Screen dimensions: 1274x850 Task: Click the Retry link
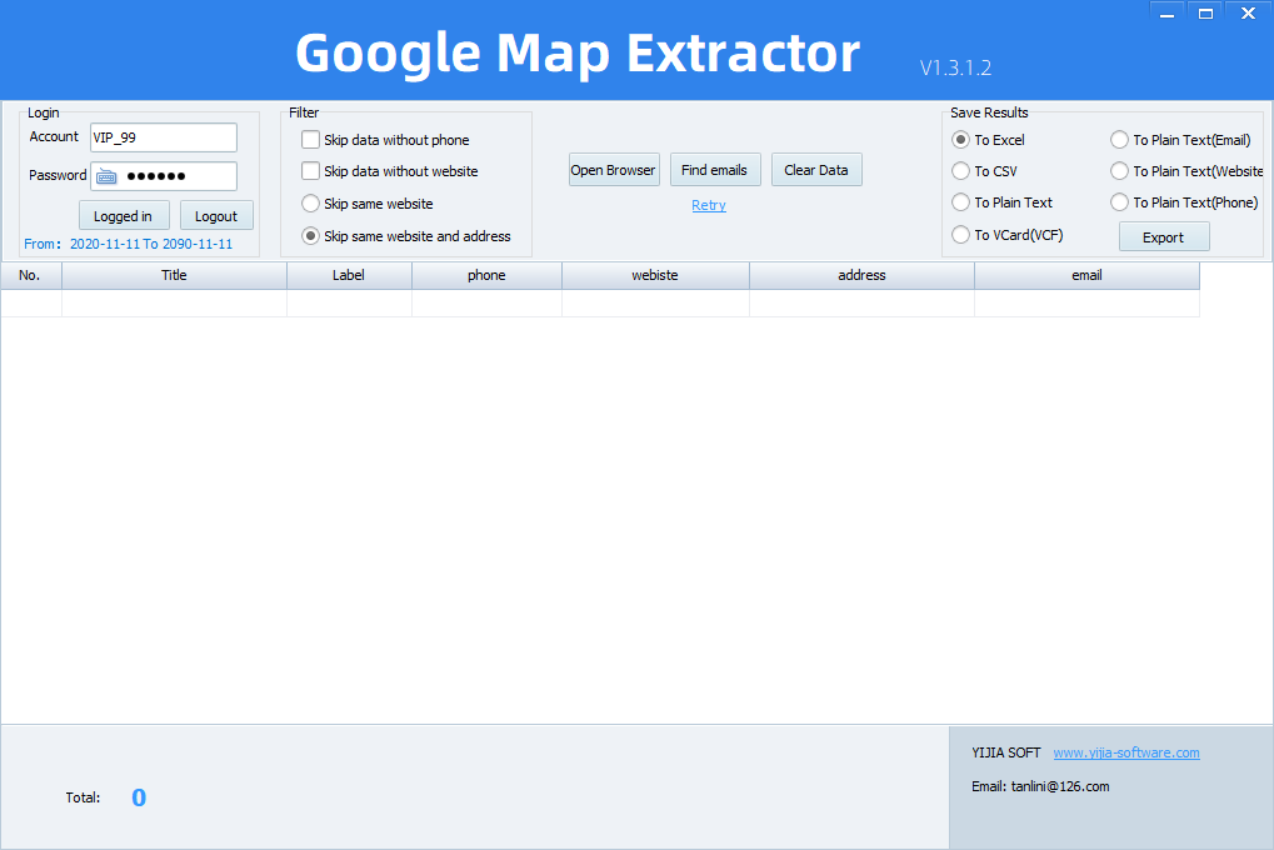click(709, 205)
